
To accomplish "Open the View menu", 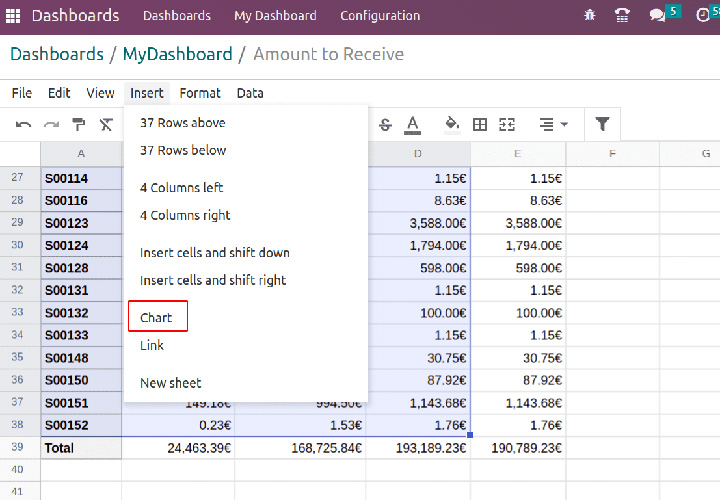I will click(x=100, y=93).
